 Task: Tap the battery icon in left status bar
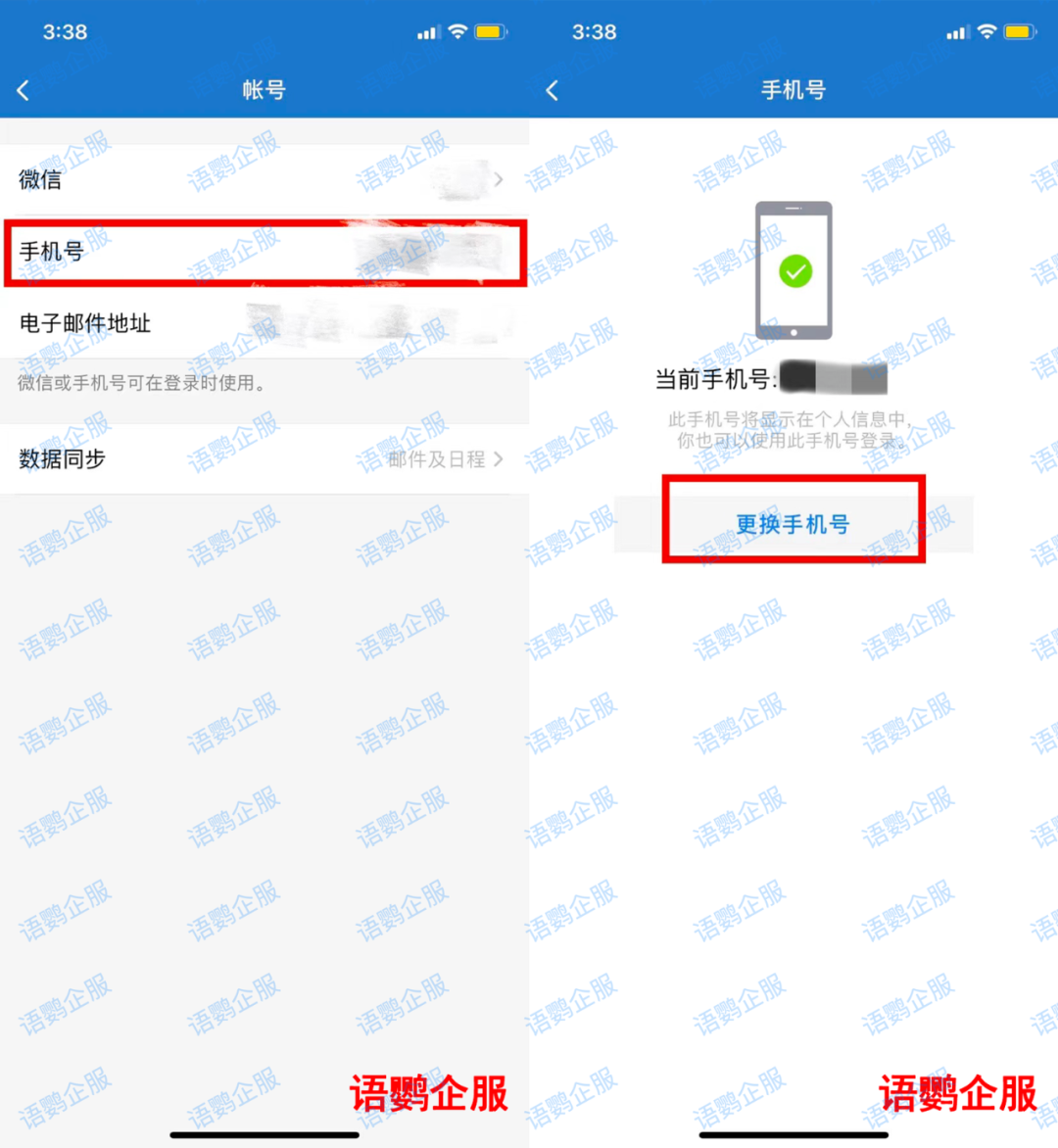tap(492, 31)
